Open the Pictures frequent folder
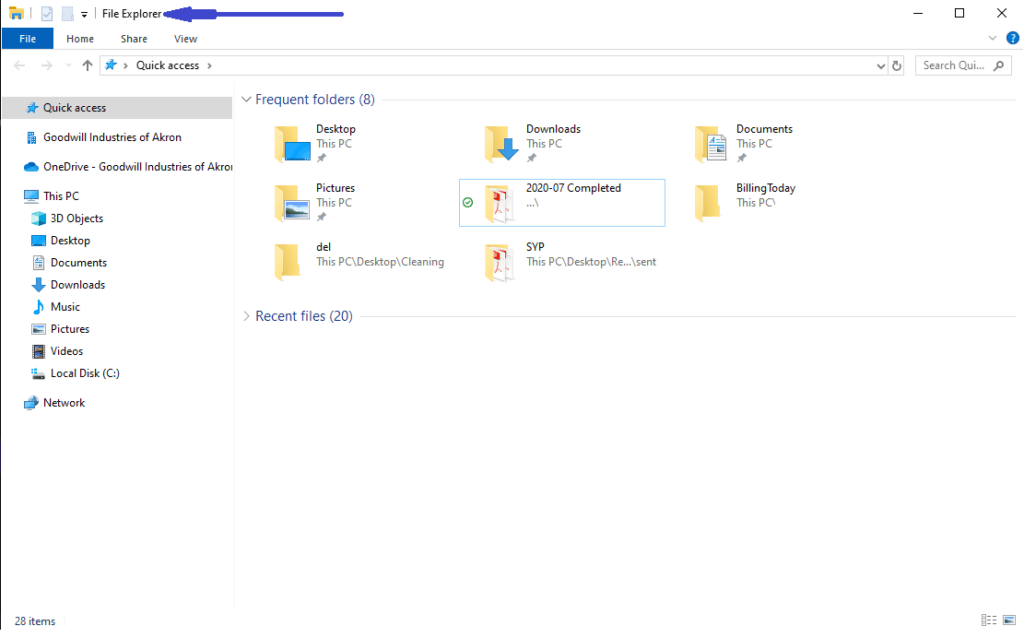 click(x=335, y=188)
